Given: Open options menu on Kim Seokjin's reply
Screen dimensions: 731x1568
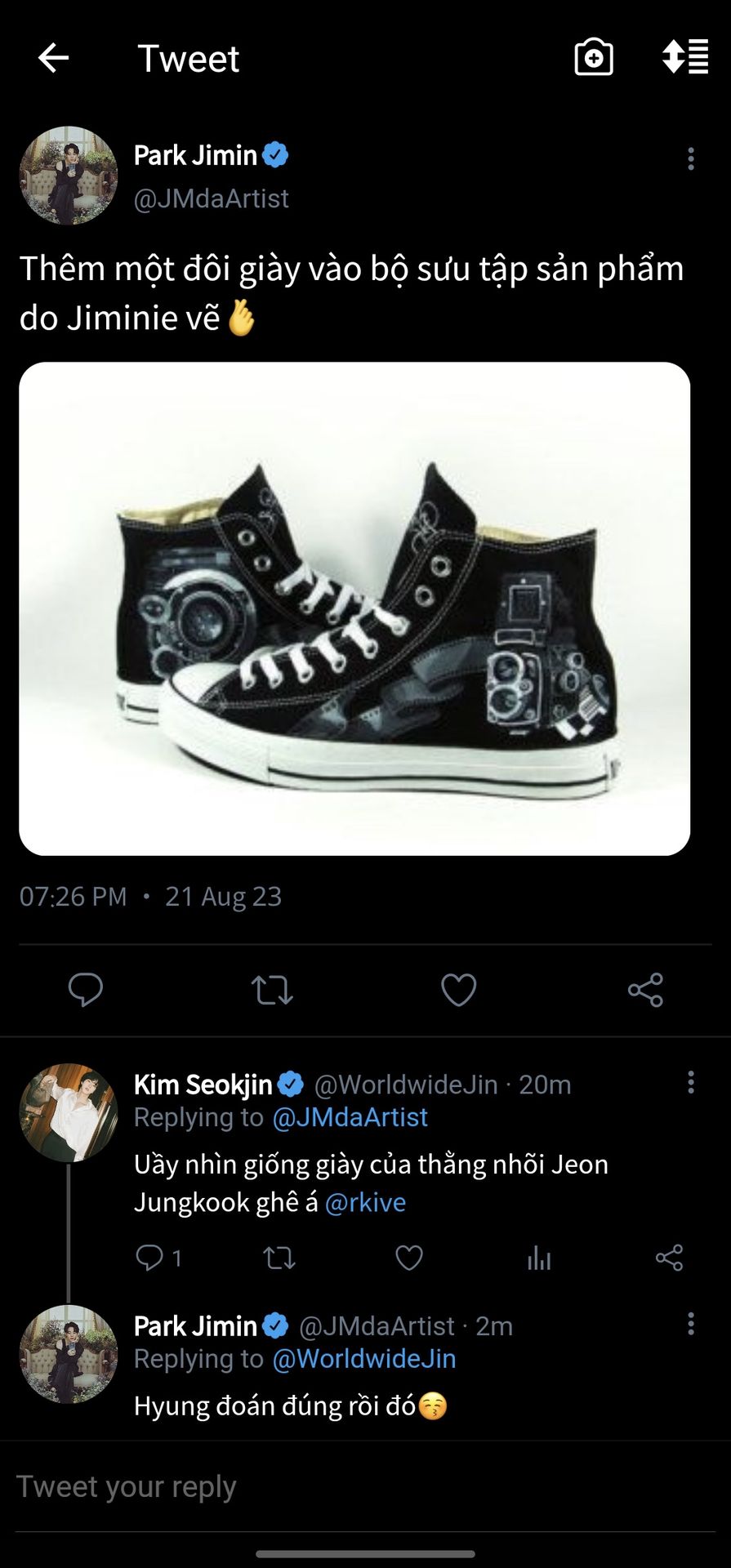Looking at the screenshot, I should pyautogui.click(x=691, y=1083).
